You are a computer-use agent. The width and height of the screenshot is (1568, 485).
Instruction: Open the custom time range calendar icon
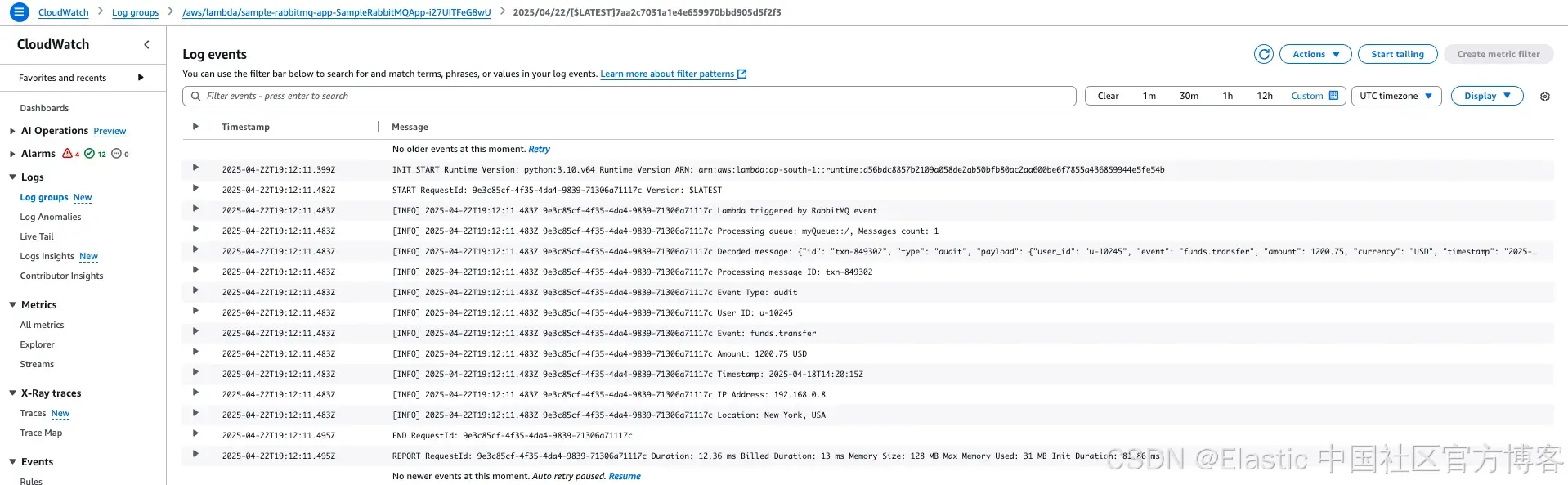click(1333, 96)
